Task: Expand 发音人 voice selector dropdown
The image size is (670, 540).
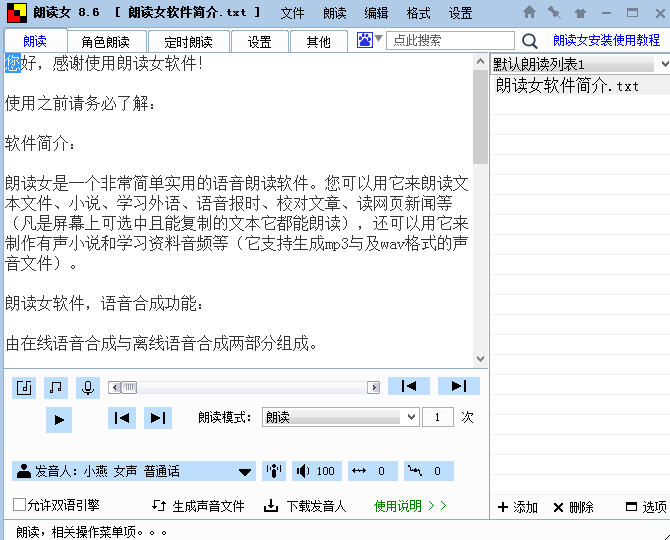Action: tap(245, 472)
